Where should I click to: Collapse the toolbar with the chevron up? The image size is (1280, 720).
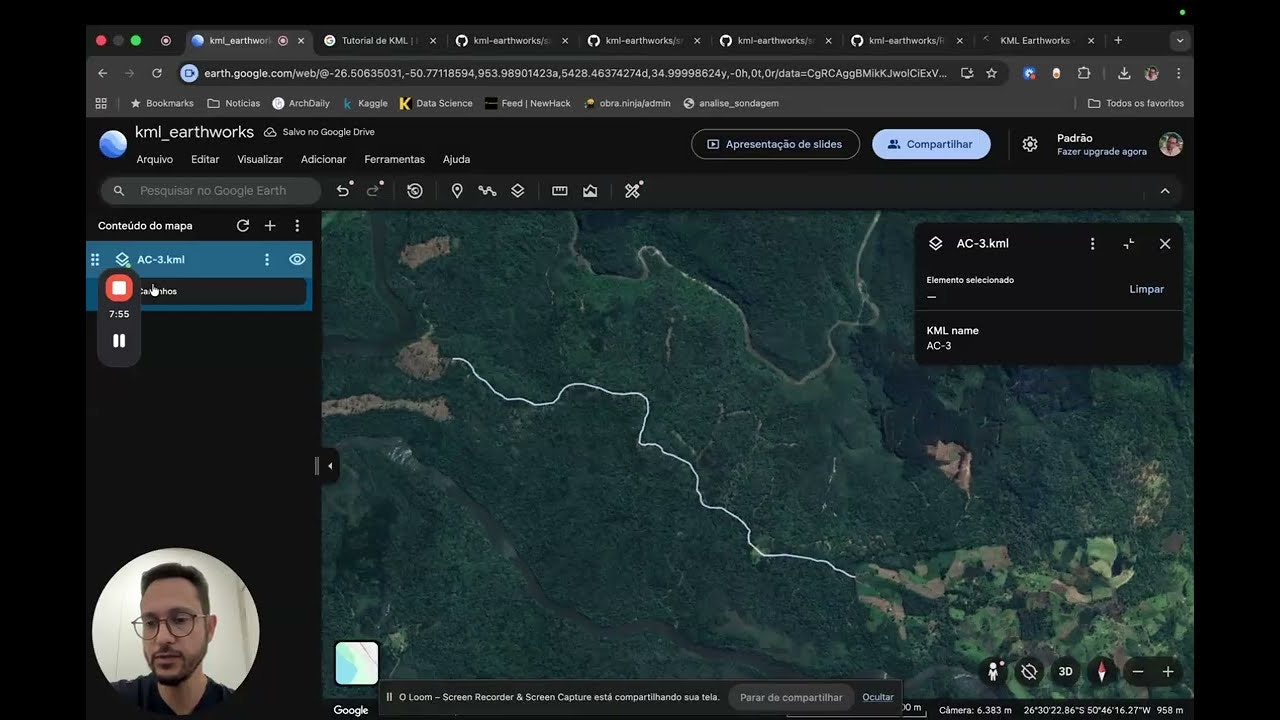(x=1165, y=191)
